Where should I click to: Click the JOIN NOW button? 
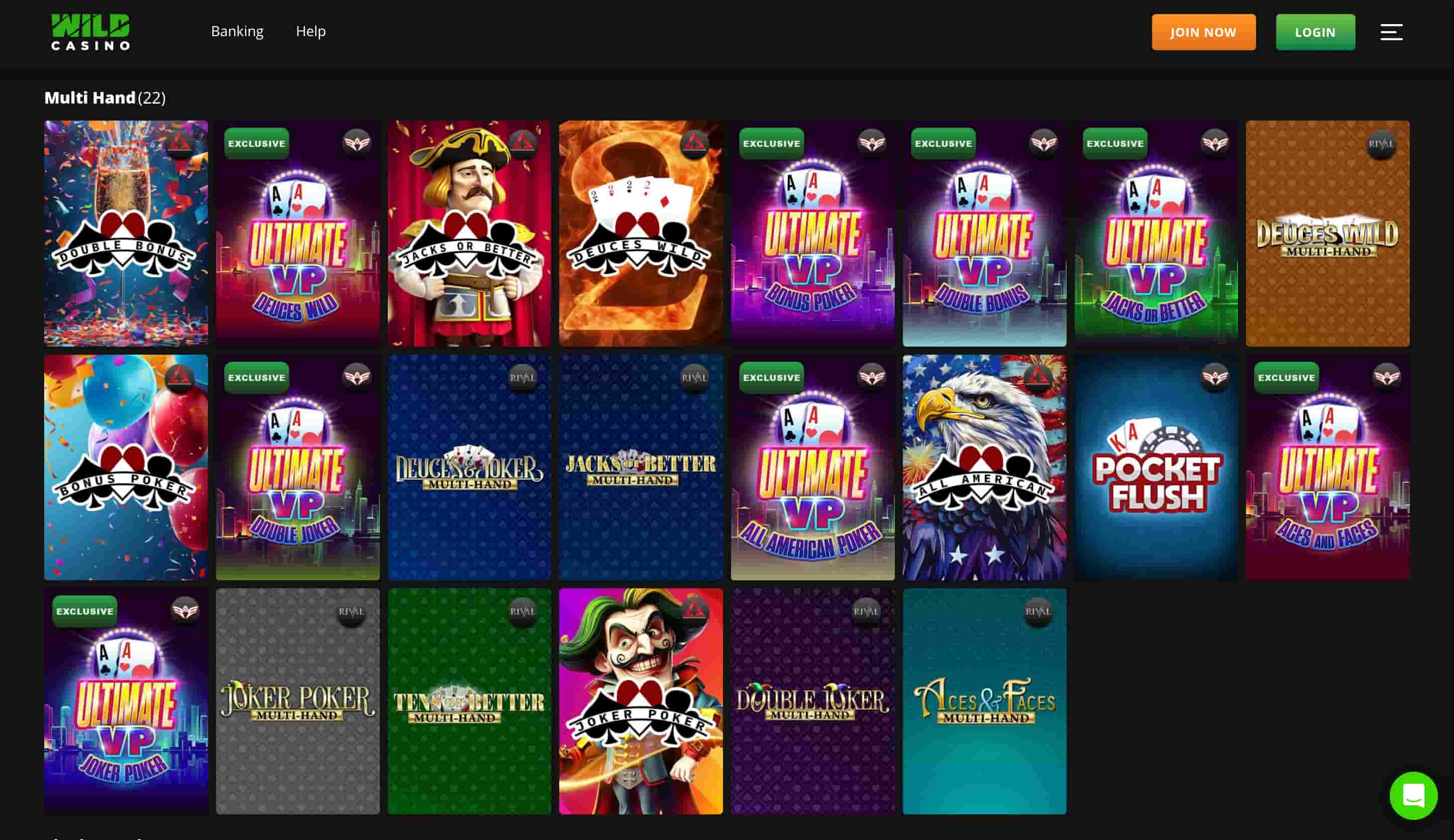coord(1203,32)
